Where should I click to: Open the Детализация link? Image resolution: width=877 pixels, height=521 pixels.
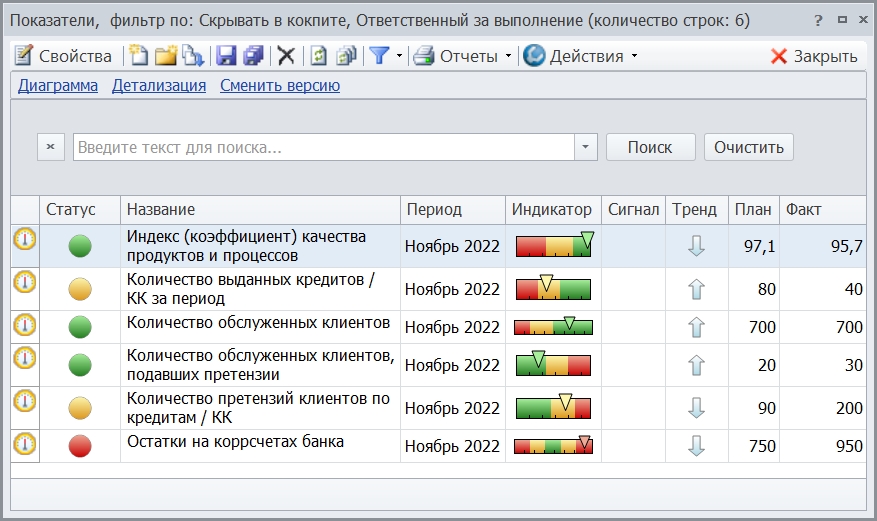point(159,86)
